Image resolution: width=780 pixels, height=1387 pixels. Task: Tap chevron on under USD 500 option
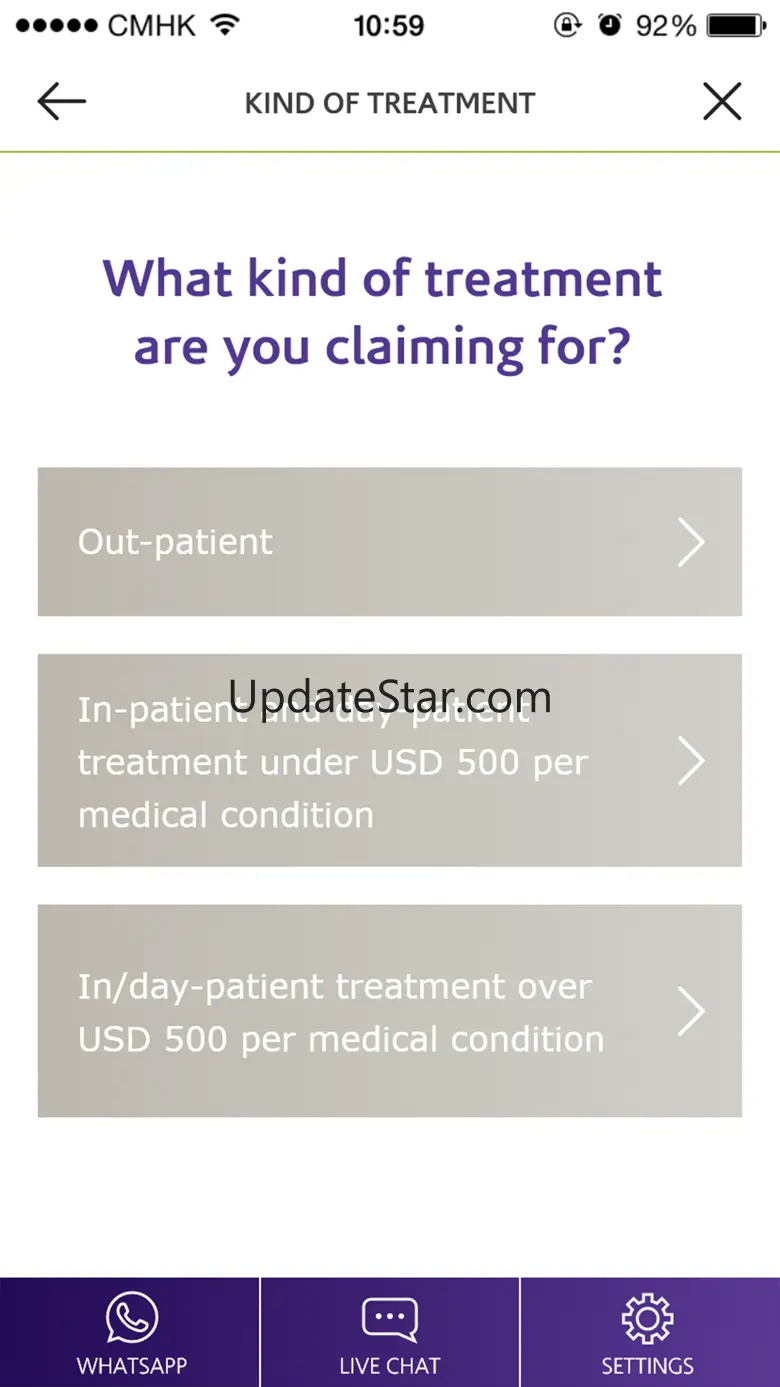pyautogui.click(x=691, y=761)
